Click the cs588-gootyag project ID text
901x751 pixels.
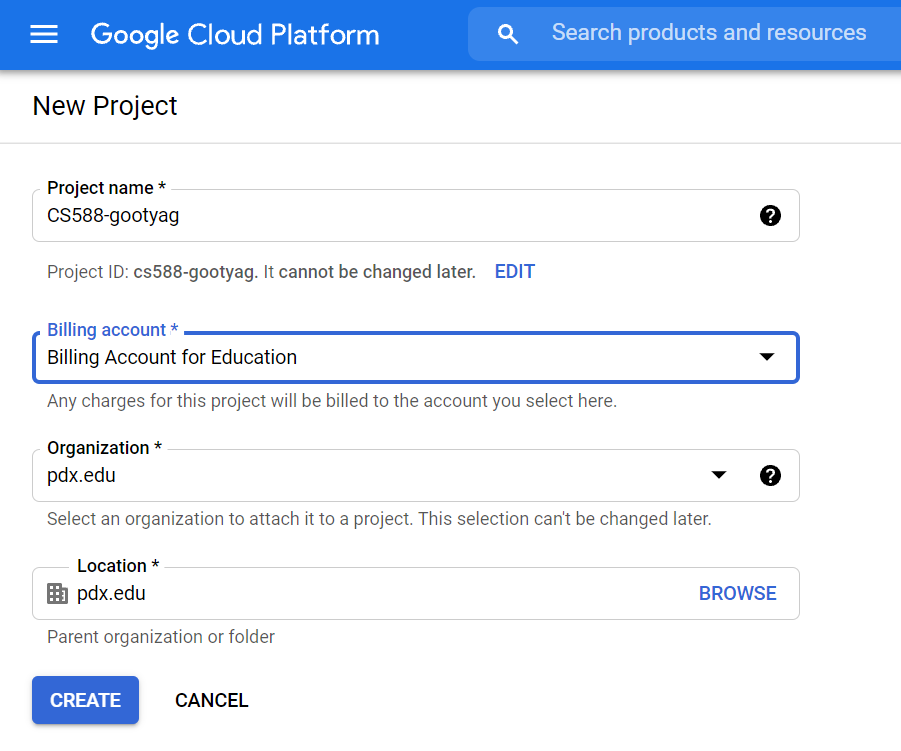pyautogui.click(x=195, y=272)
